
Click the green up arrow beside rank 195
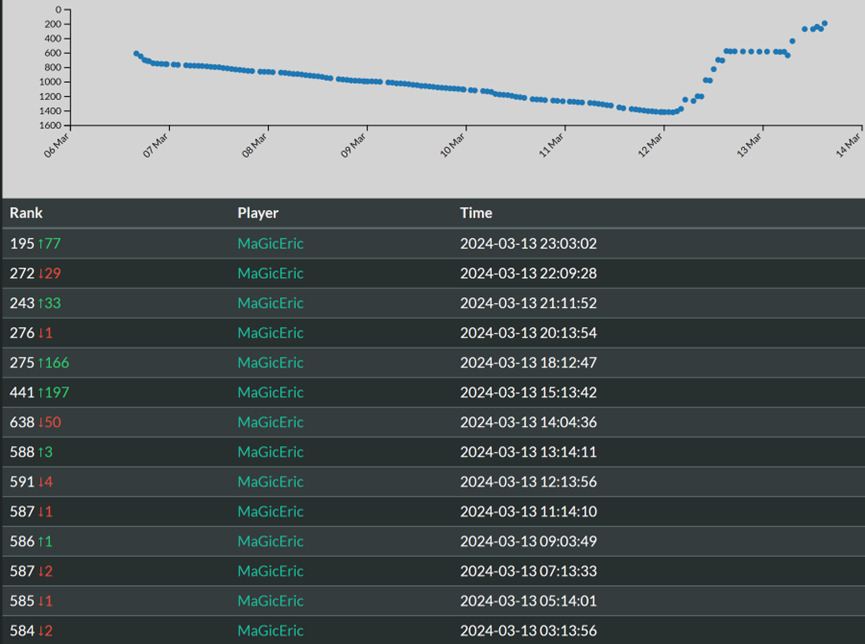click(41, 243)
